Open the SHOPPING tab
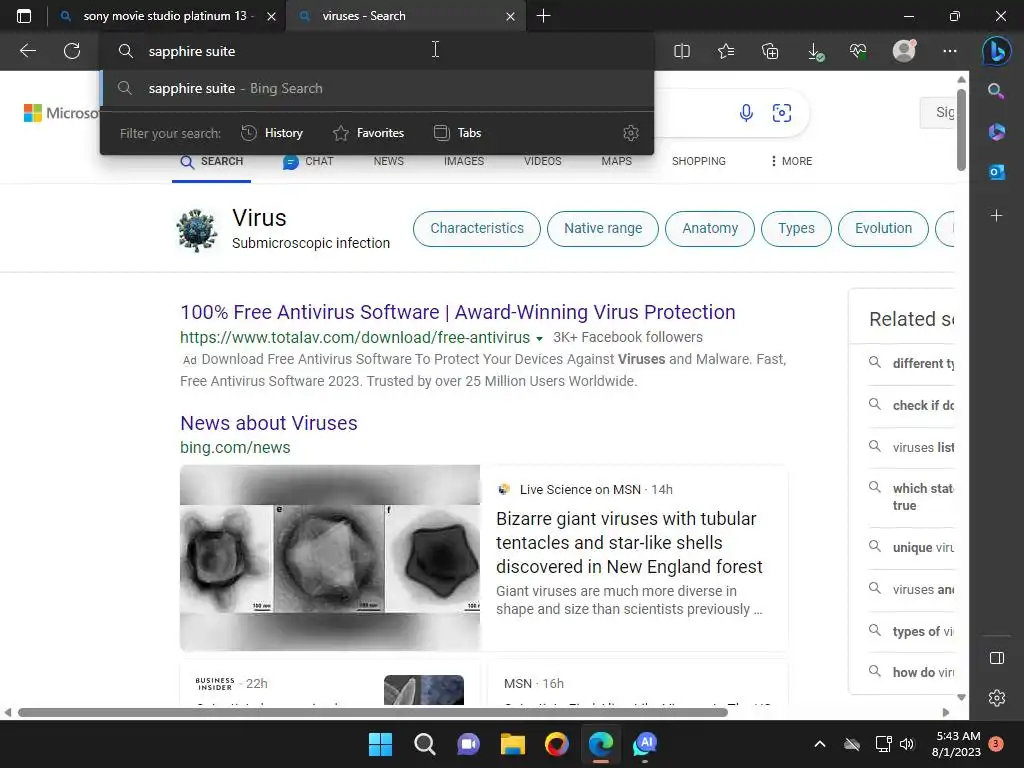Image resolution: width=1024 pixels, height=768 pixels. click(x=699, y=161)
